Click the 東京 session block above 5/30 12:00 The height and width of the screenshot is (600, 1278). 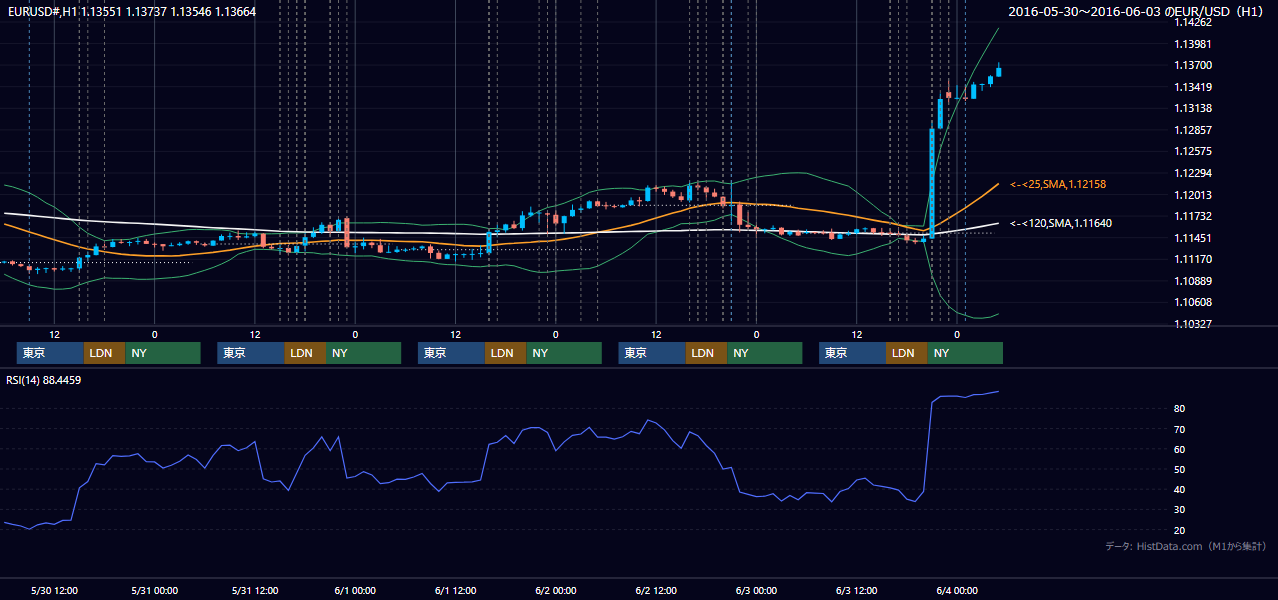click(x=50, y=353)
